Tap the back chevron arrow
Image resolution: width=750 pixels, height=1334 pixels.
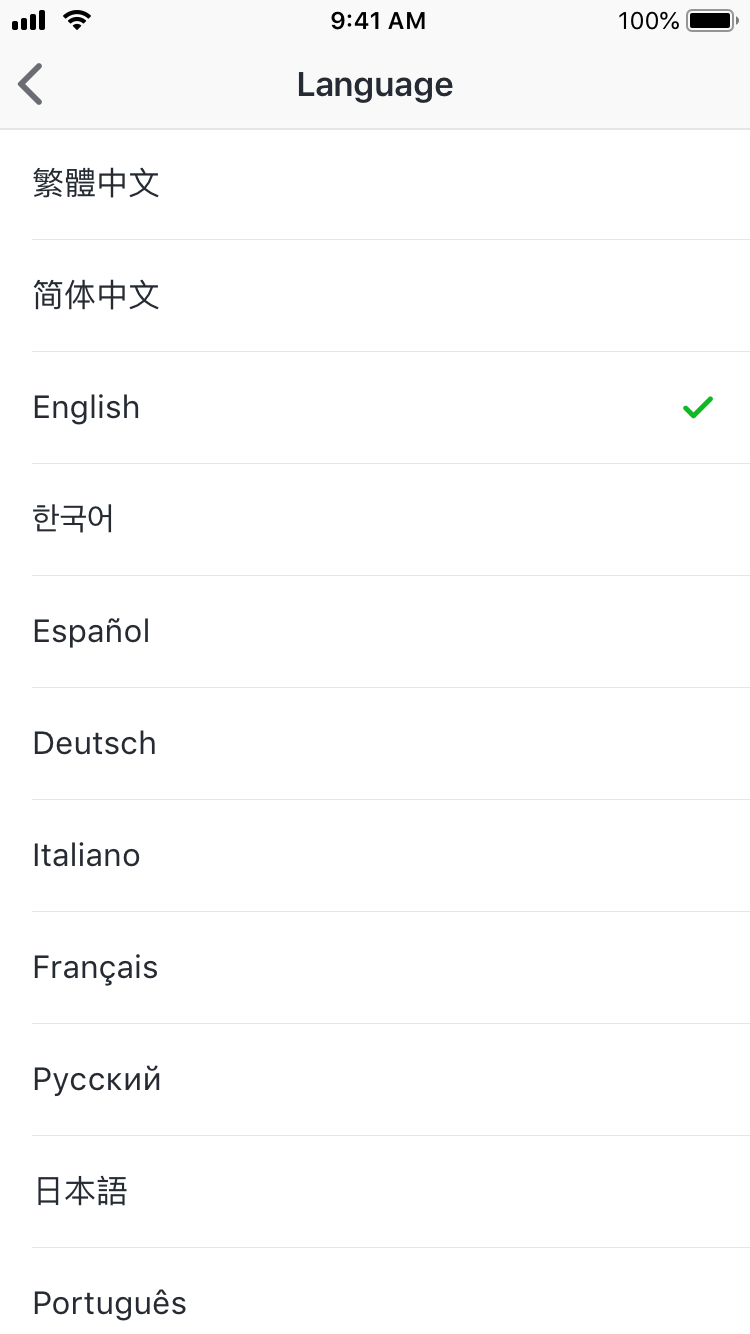click(x=31, y=85)
